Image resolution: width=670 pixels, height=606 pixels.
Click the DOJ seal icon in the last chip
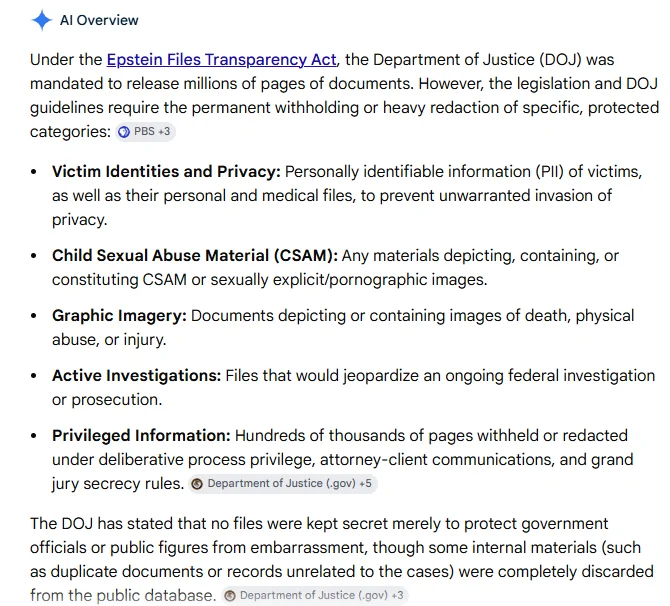(x=230, y=596)
